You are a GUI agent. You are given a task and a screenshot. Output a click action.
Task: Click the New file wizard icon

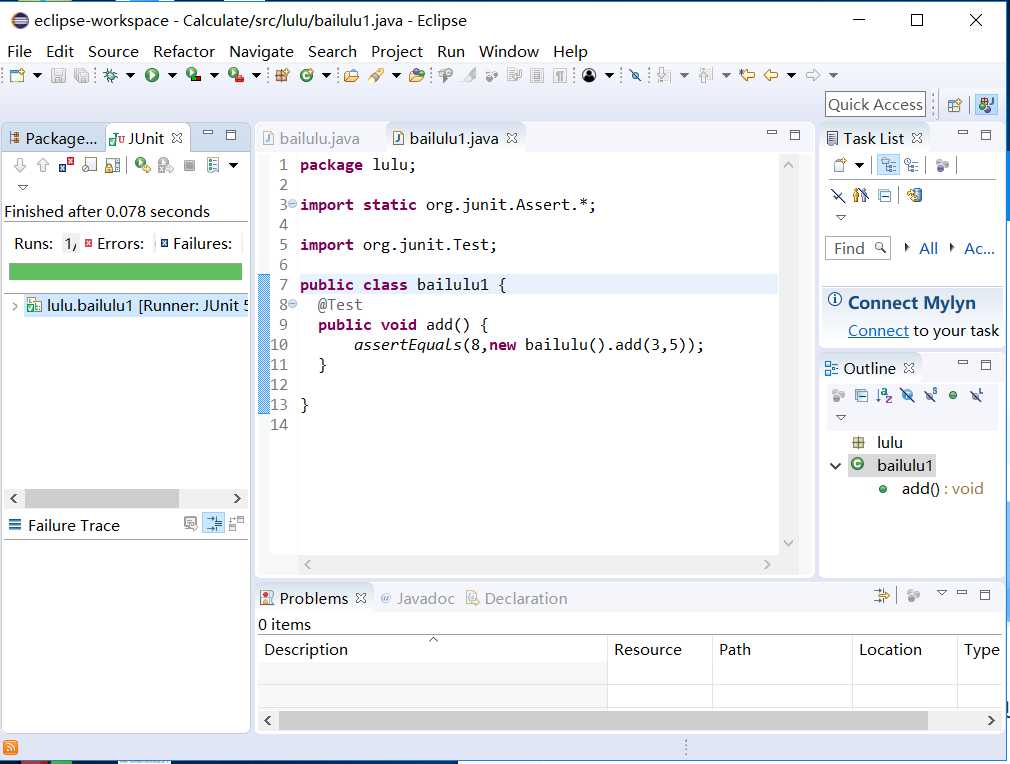(17, 75)
